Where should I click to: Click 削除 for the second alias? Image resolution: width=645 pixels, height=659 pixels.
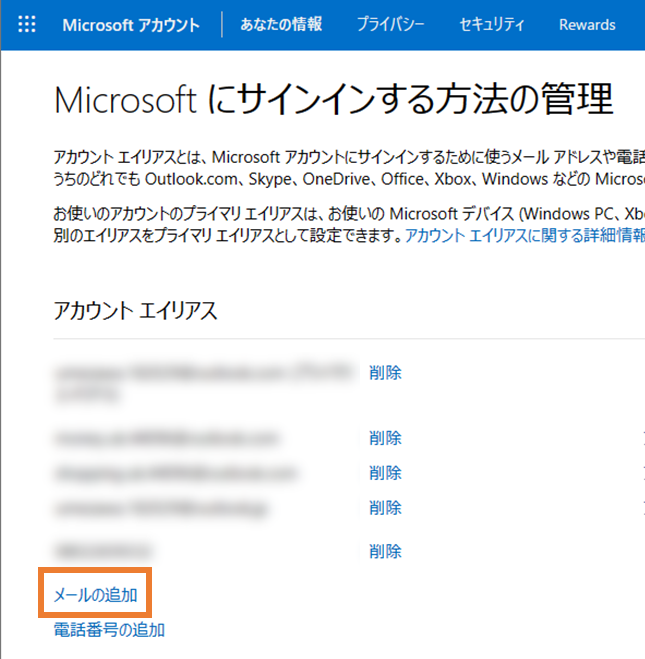[385, 438]
